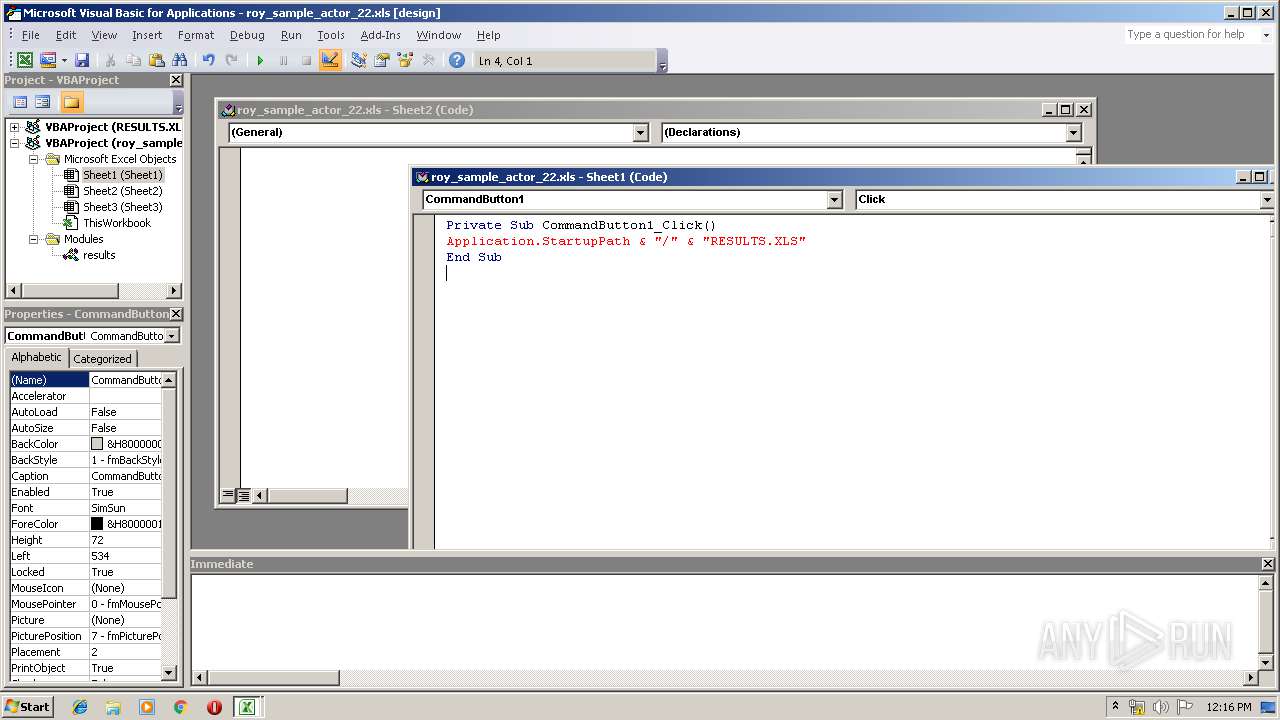Collapse the Microsoft Excel Objects folder
The image size is (1280, 720).
pyautogui.click(x=33, y=159)
